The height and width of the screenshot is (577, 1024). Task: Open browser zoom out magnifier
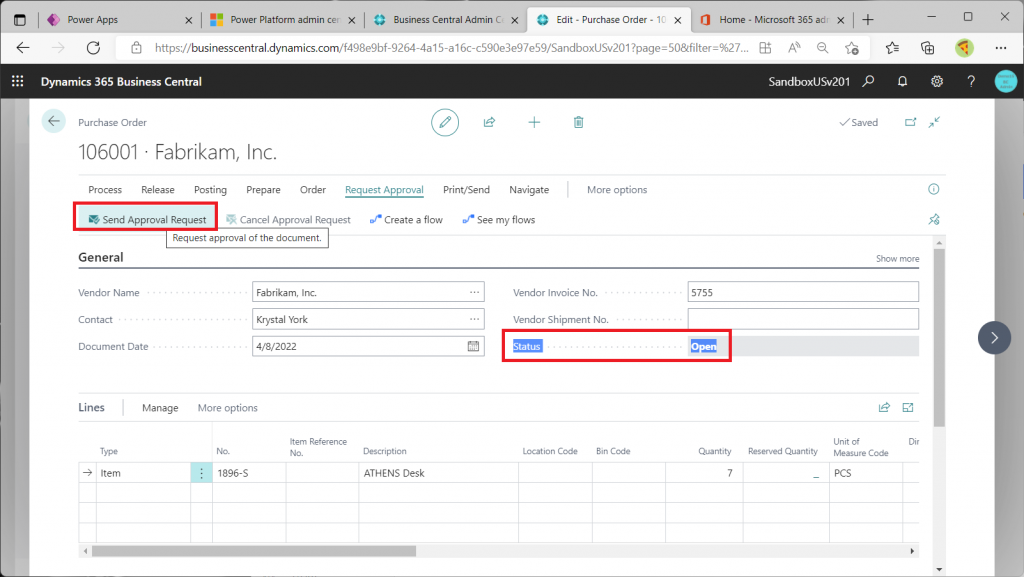point(823,48)
